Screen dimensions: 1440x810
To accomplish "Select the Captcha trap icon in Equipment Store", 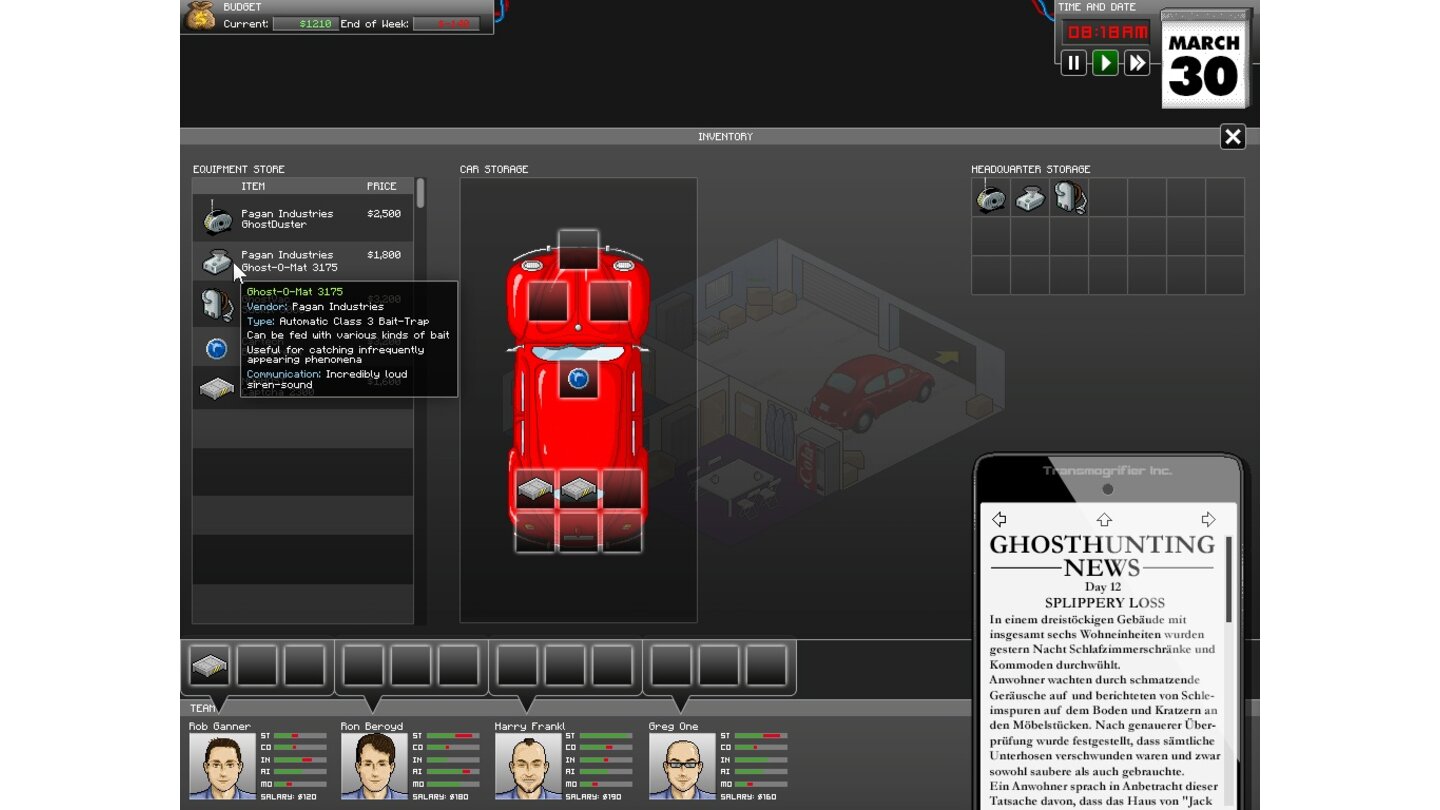I will [216, 389].
